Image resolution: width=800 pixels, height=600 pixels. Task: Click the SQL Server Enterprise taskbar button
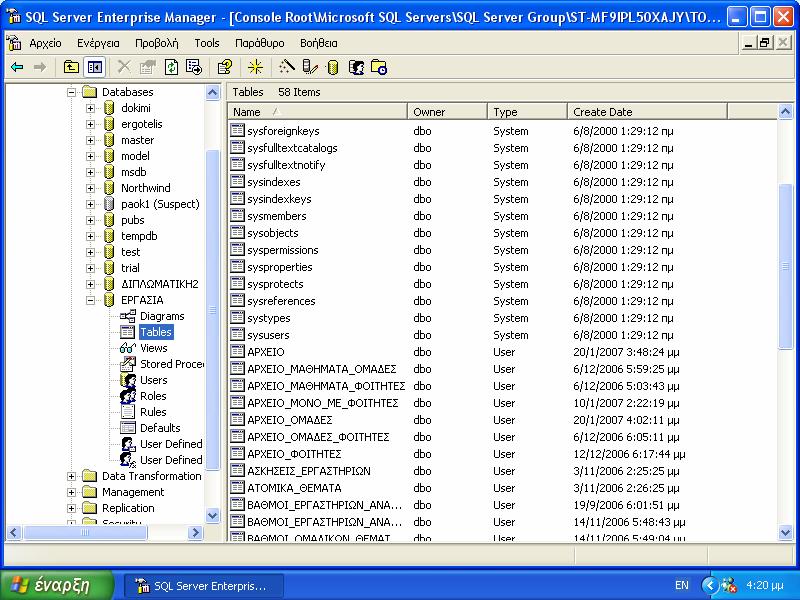204,586
